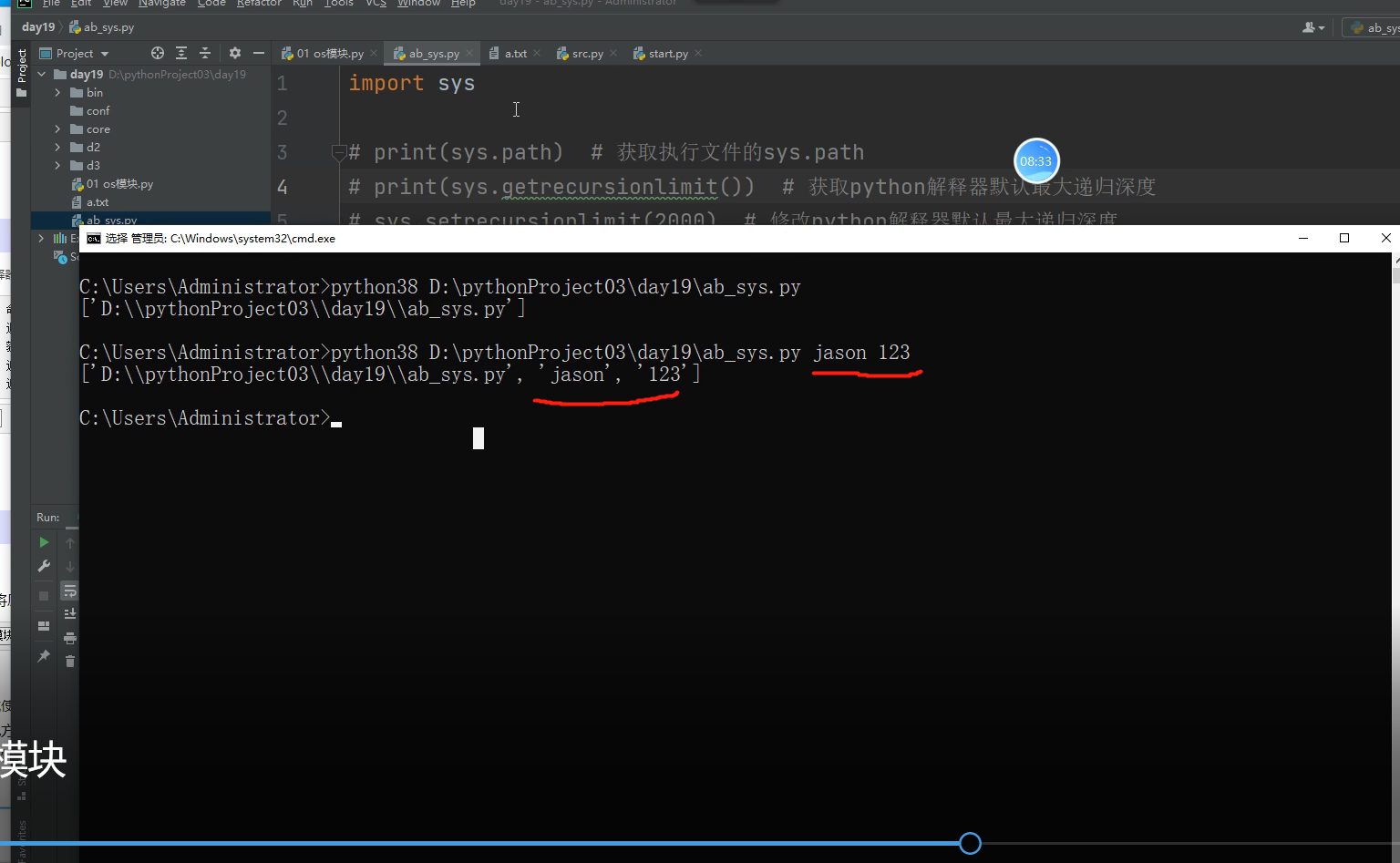Open the VCS menu
Viewport: 1400px width, 863px height.
click(376, 4)
